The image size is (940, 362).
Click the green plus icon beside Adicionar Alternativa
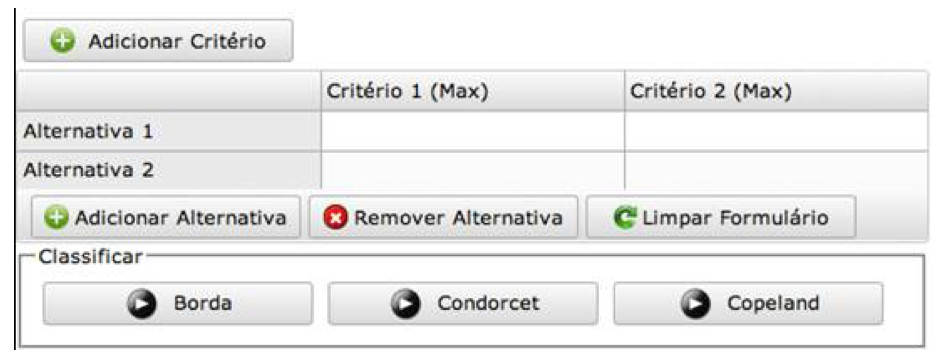coord(57,218)
